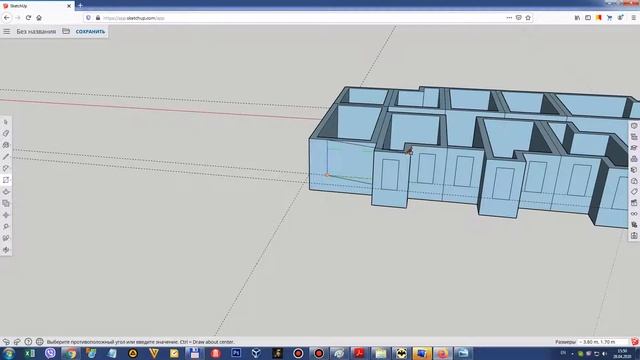
Task: Select the Move tool
Action: coord(6,215)
